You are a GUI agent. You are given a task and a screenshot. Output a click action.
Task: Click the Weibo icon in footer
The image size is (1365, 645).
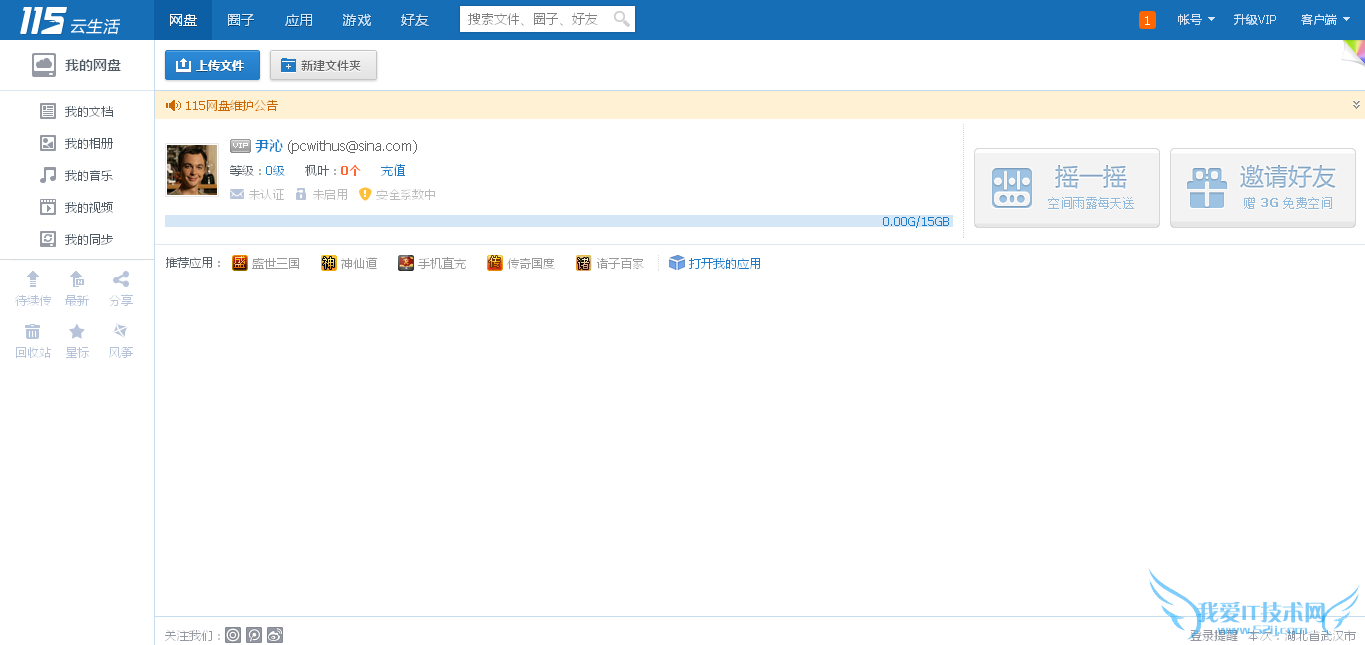coord(275,635)
